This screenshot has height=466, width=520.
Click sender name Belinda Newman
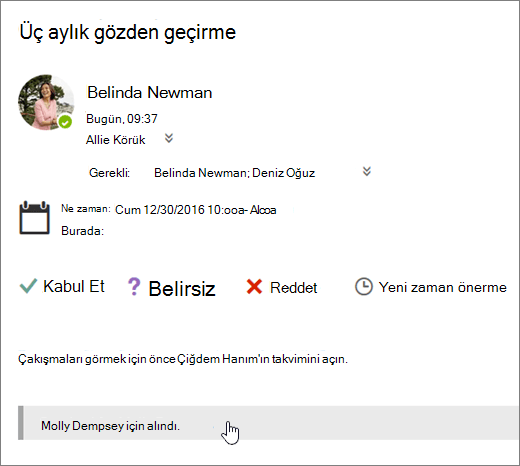149,92
